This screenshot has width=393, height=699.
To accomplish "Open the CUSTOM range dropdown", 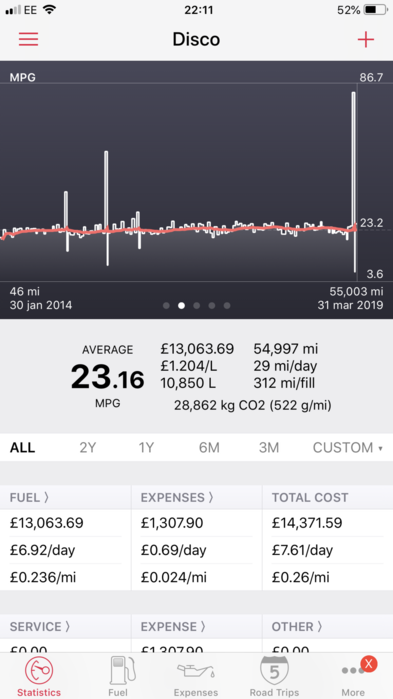I will pyautogui.click(x=348, y=447).
